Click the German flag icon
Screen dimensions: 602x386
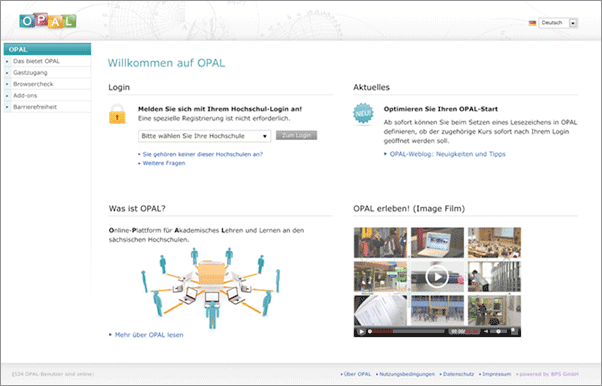(x=532, y=23)
